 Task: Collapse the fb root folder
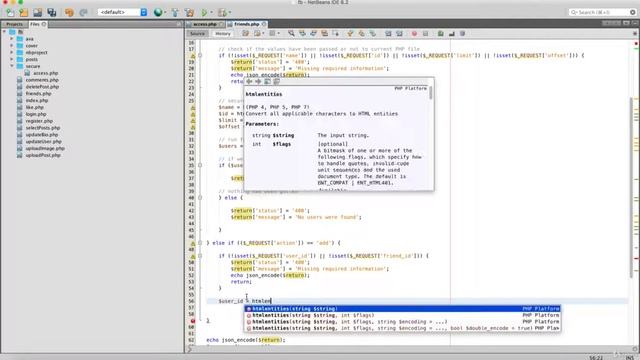[x=4, y=32]
